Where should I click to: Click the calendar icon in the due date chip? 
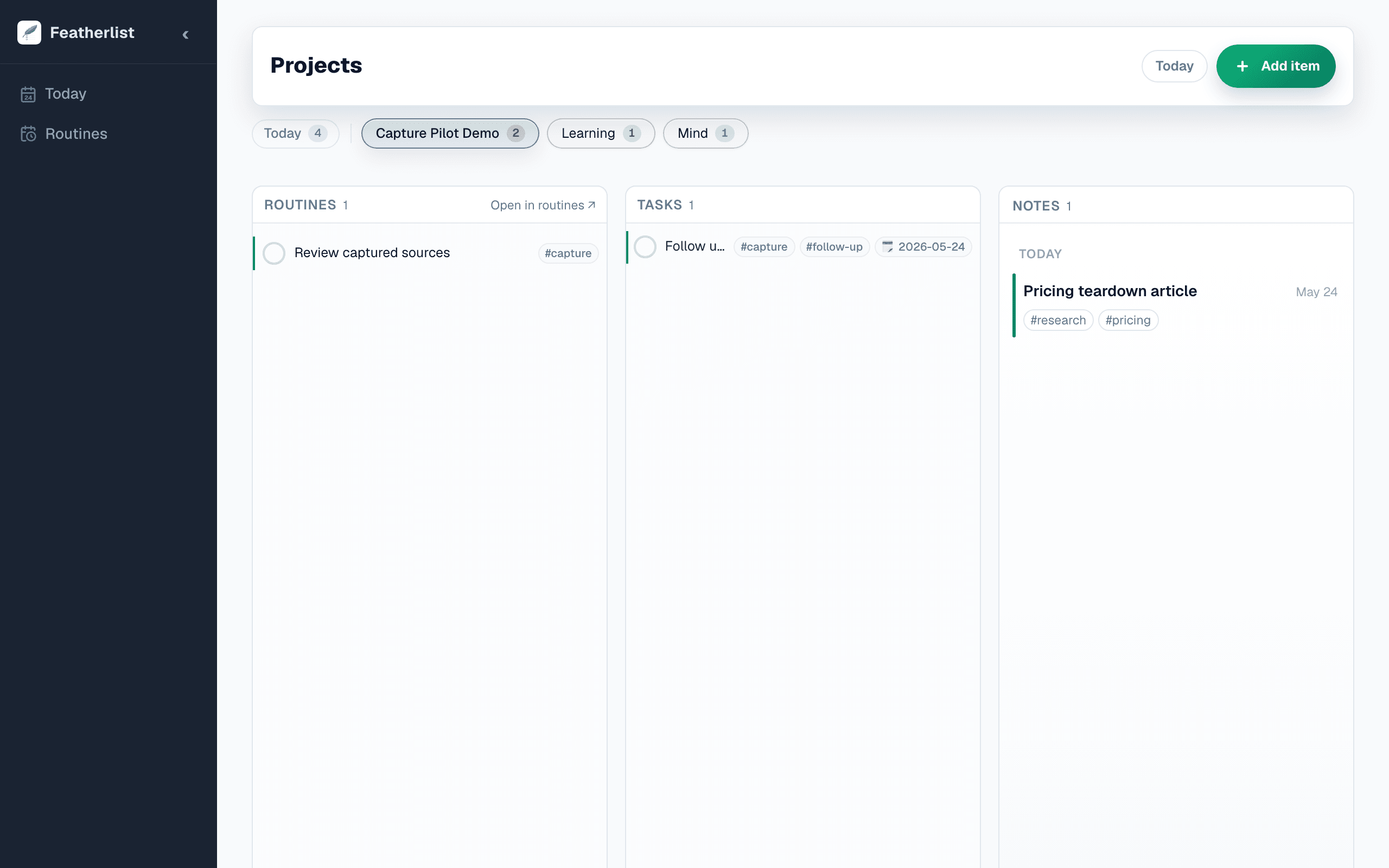pyautogui.click(x=887, y=247)
